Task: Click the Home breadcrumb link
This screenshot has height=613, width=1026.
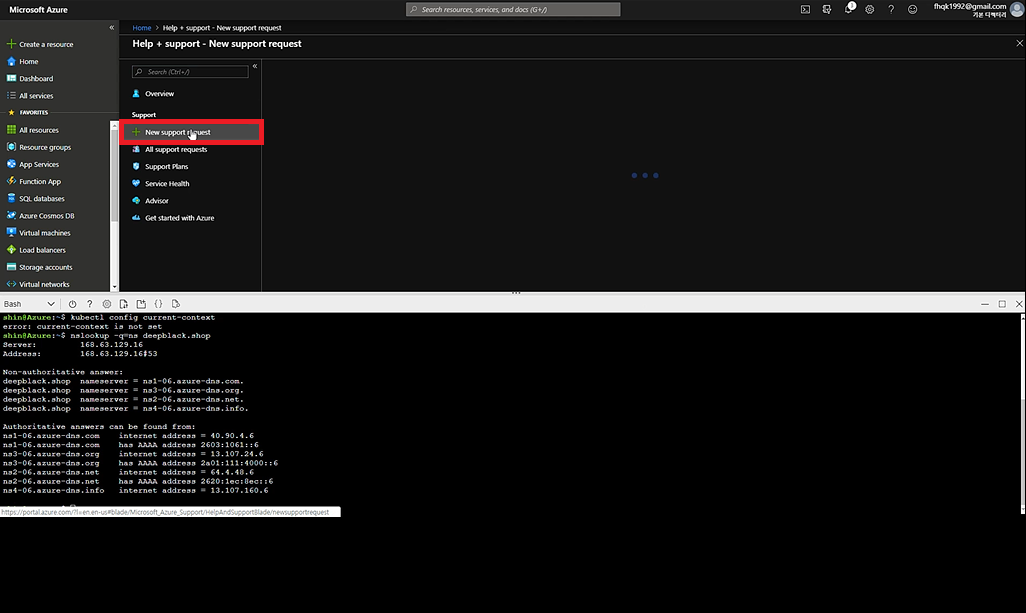Action: pos(141,28)
